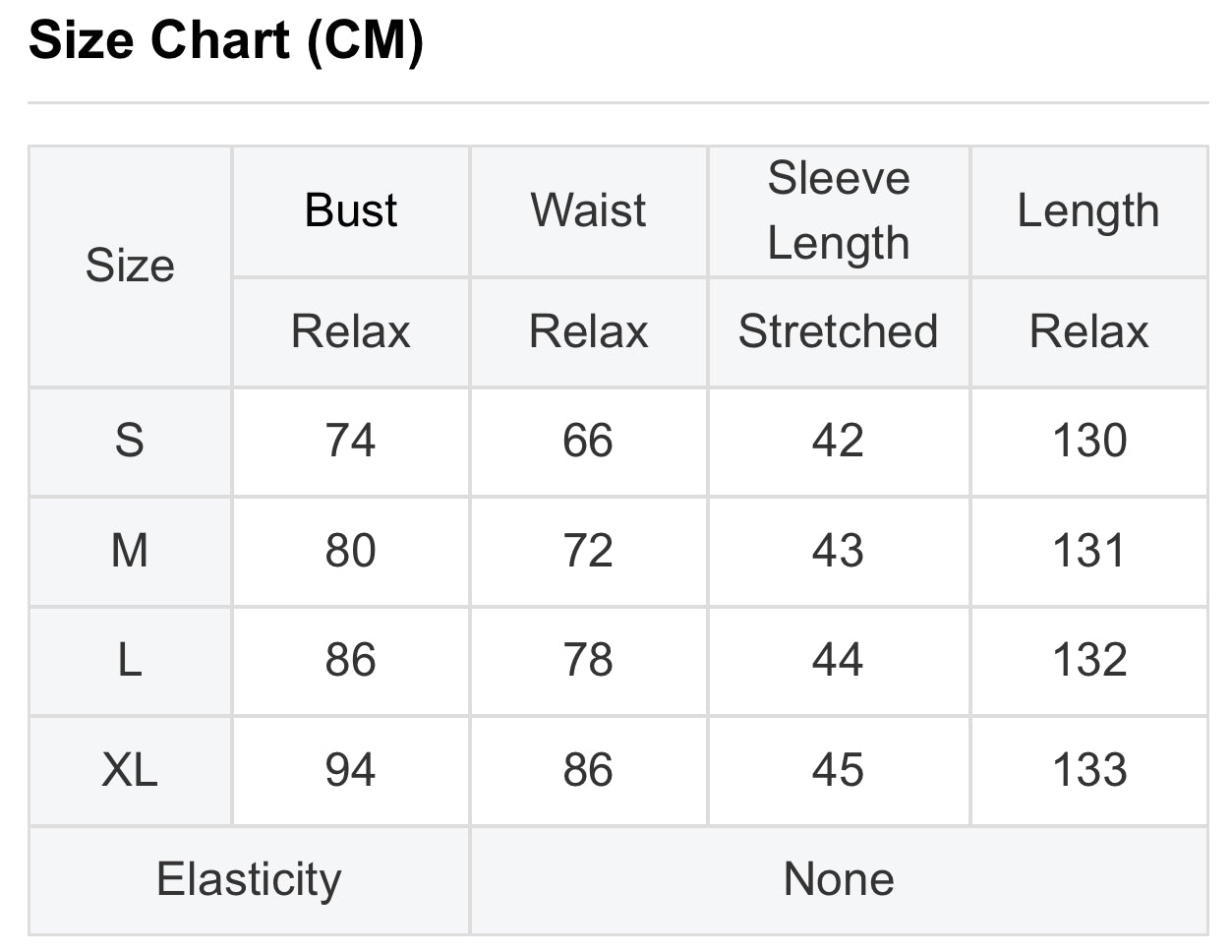
Task: Click the Elasticity row label
Action: (249, 879)
